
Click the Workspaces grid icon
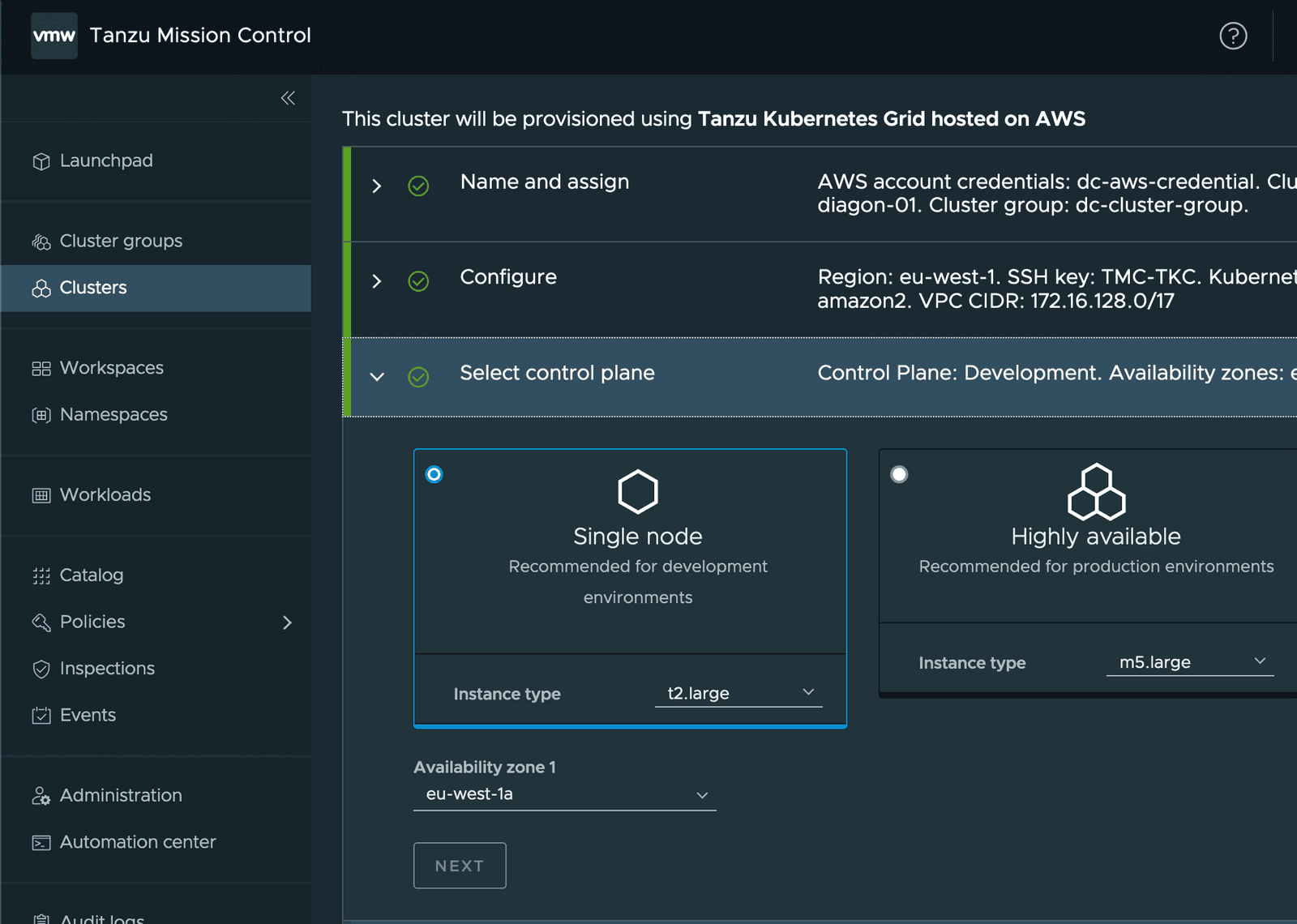tap(41, 369)
